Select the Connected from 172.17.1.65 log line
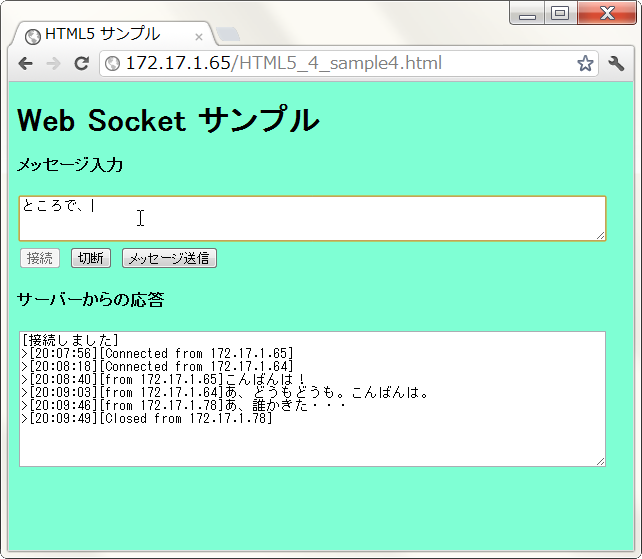Viewport: 642px width, 559px height. coord(158,353)
